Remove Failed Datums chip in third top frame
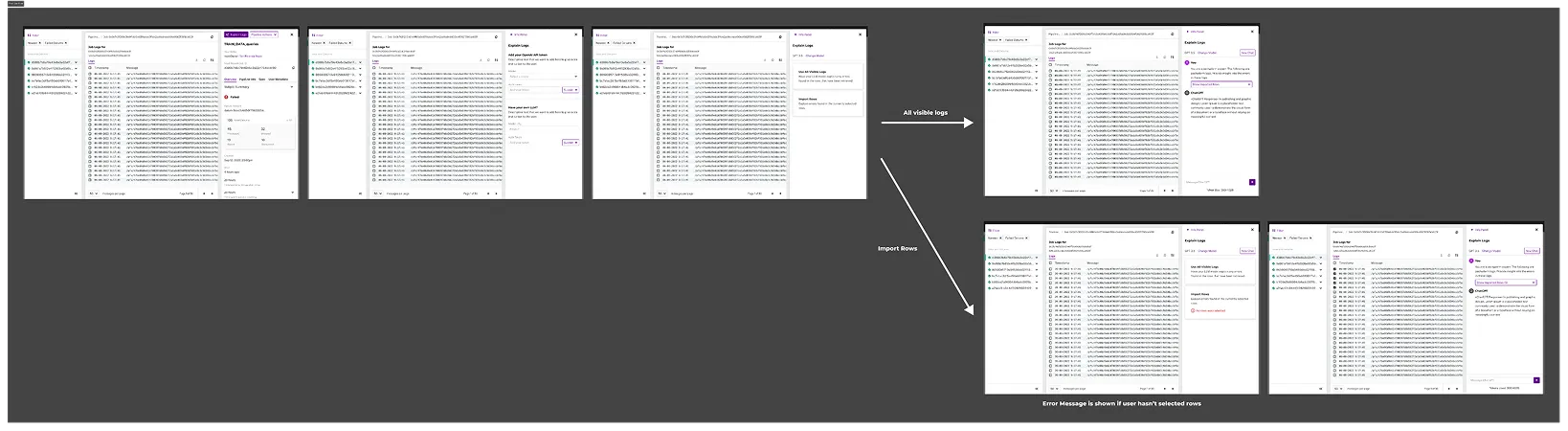Viewport: 1568px width, 431px height. (634, 42)
